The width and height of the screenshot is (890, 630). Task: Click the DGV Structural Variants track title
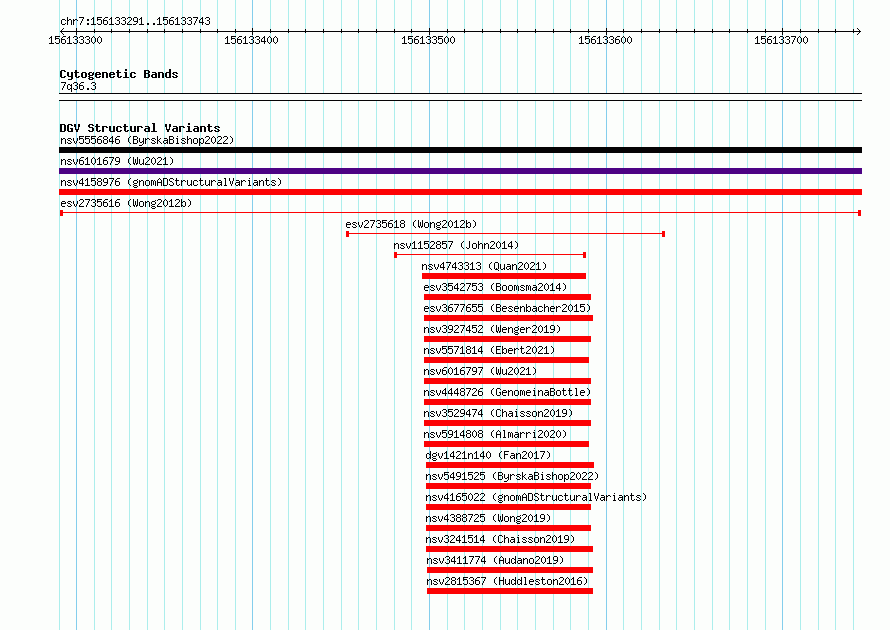point(140,128)
